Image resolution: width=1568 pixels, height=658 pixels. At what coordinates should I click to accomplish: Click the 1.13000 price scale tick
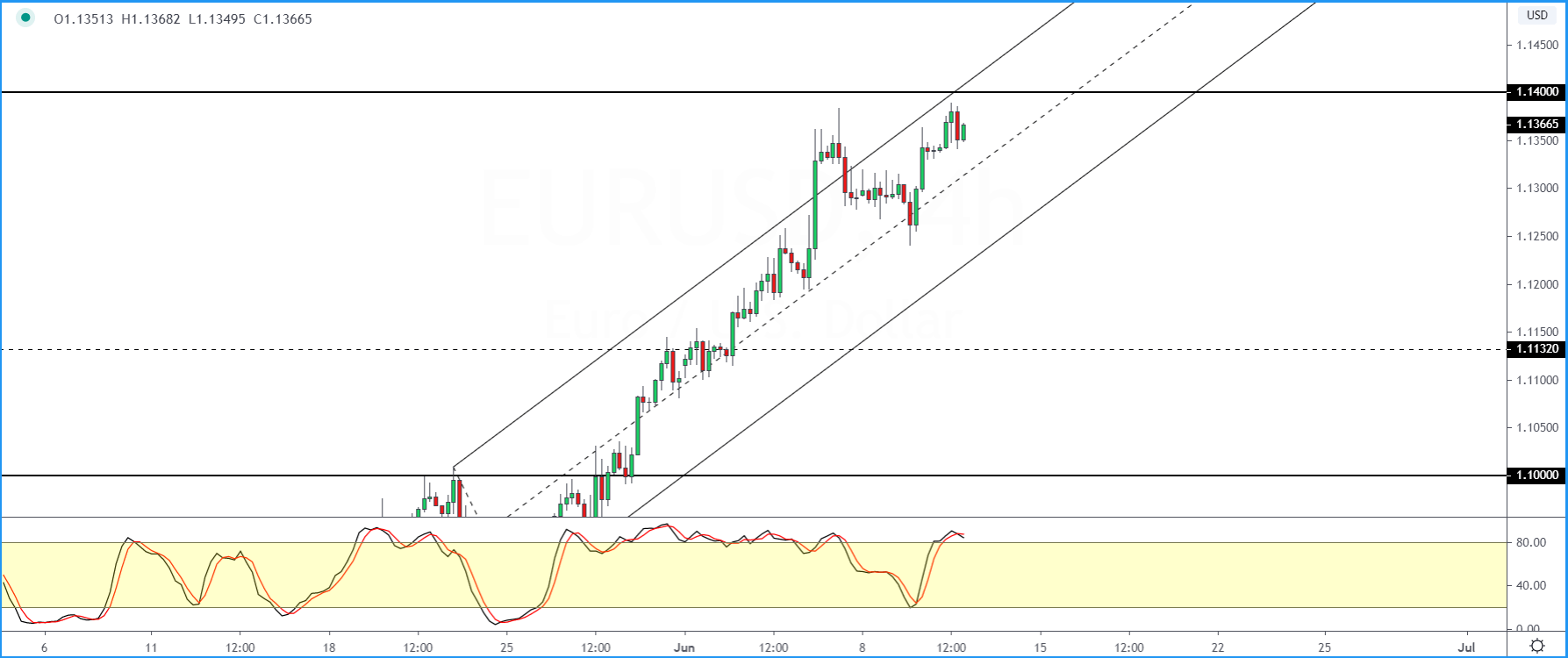pyautogui.click(x=1537, y=189)
